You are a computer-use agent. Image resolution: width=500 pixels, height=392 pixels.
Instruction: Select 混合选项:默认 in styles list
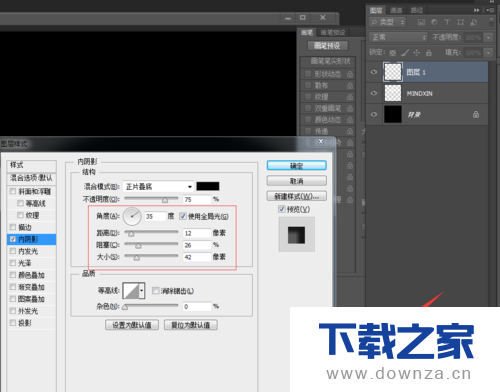pos(31,178)
